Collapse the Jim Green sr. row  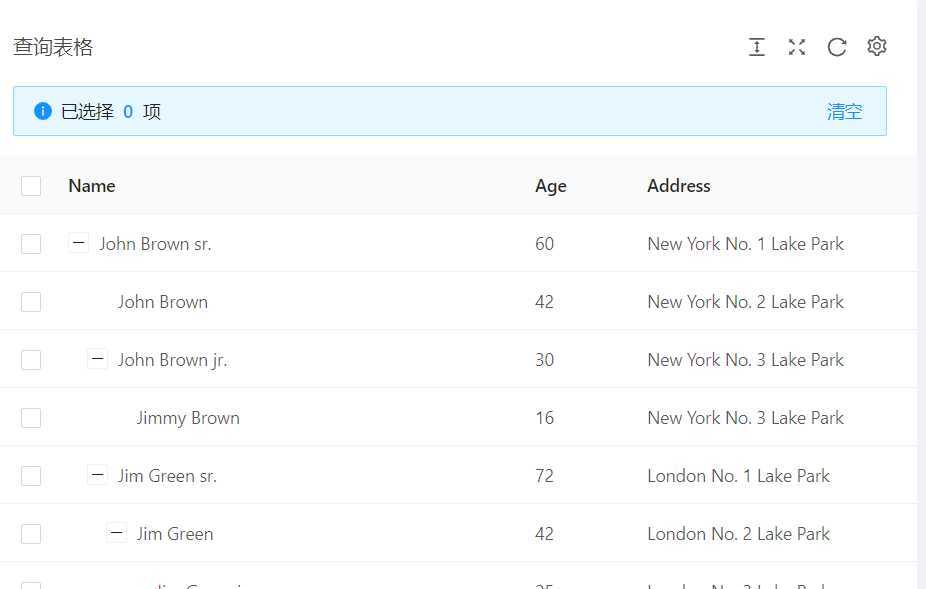[97, 475]
